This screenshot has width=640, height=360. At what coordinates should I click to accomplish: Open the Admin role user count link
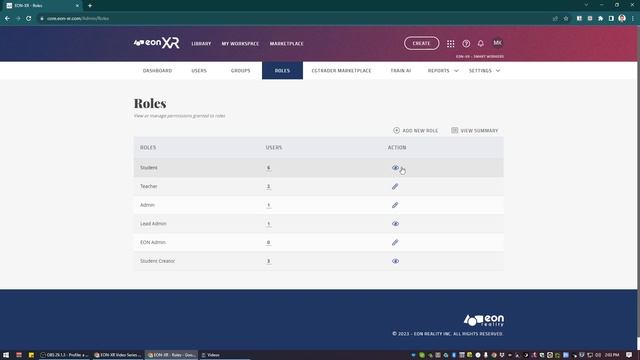pos(268,205)
